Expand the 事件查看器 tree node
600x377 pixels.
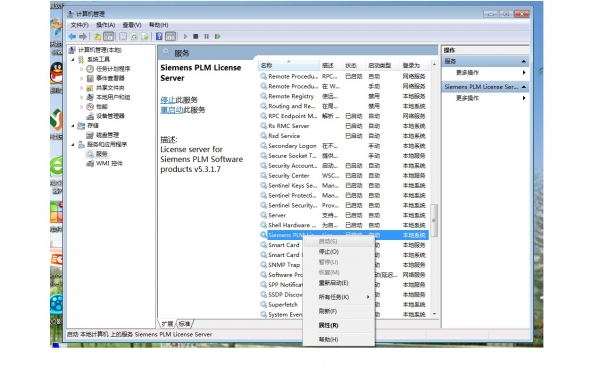[82, 78]
